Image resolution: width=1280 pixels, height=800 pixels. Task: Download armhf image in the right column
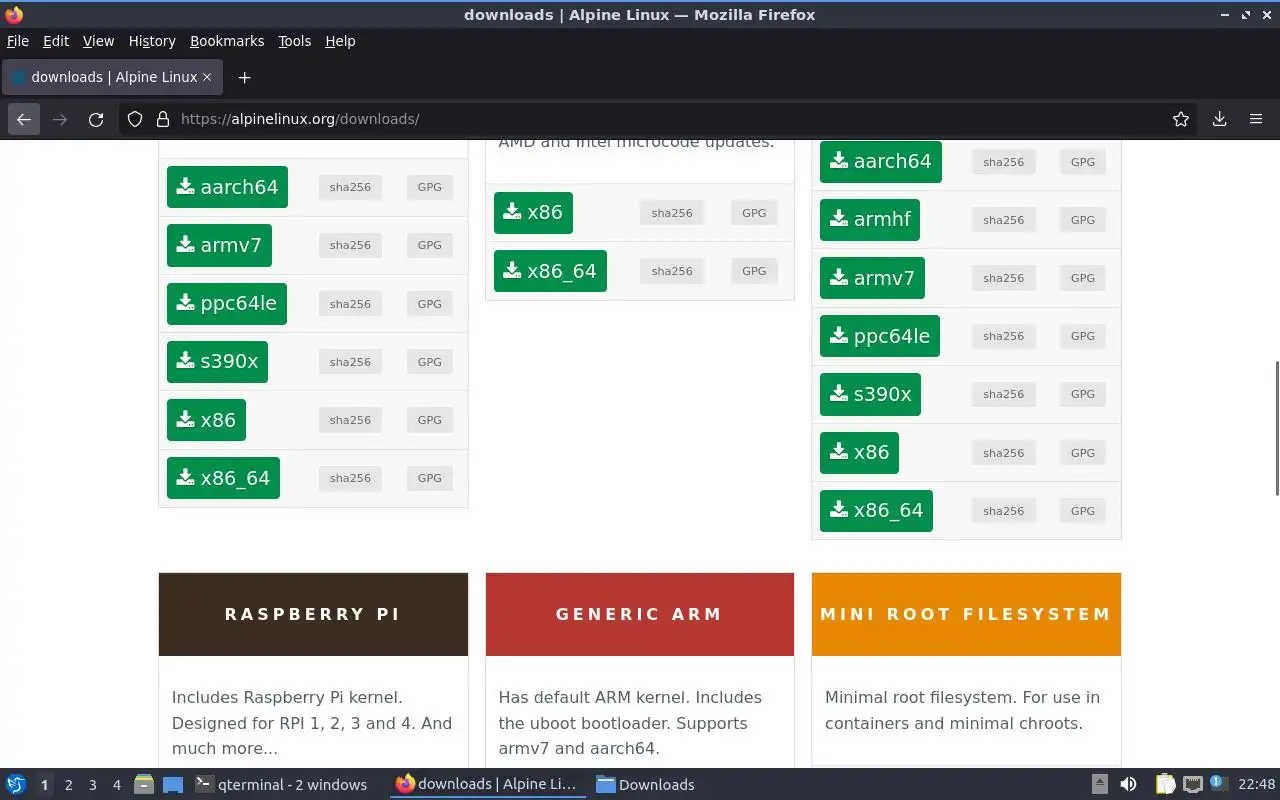[x=869, y=219]
